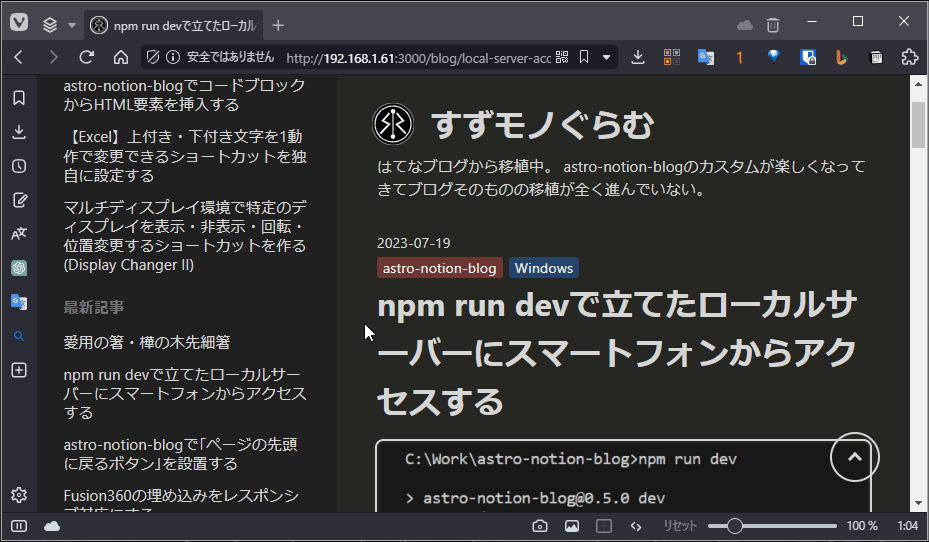This screenshot has width=929, height=542.
Task: Click the QR code icon in address bar
Action: pos(562,58)
